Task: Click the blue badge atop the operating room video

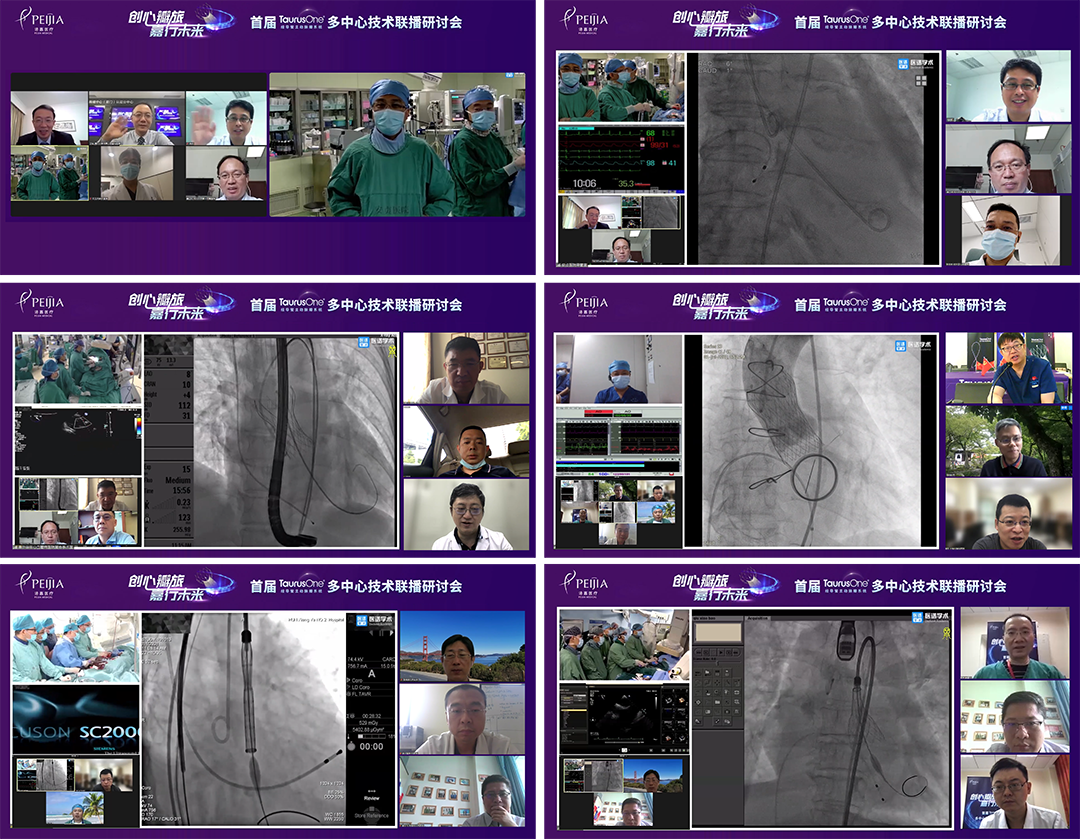Action: point(515,76)
